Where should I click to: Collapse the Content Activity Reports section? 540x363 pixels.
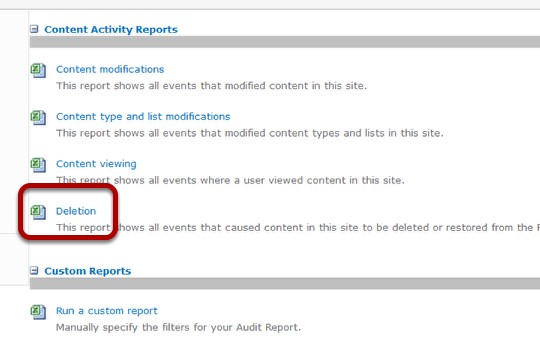(x=34, y=29)
